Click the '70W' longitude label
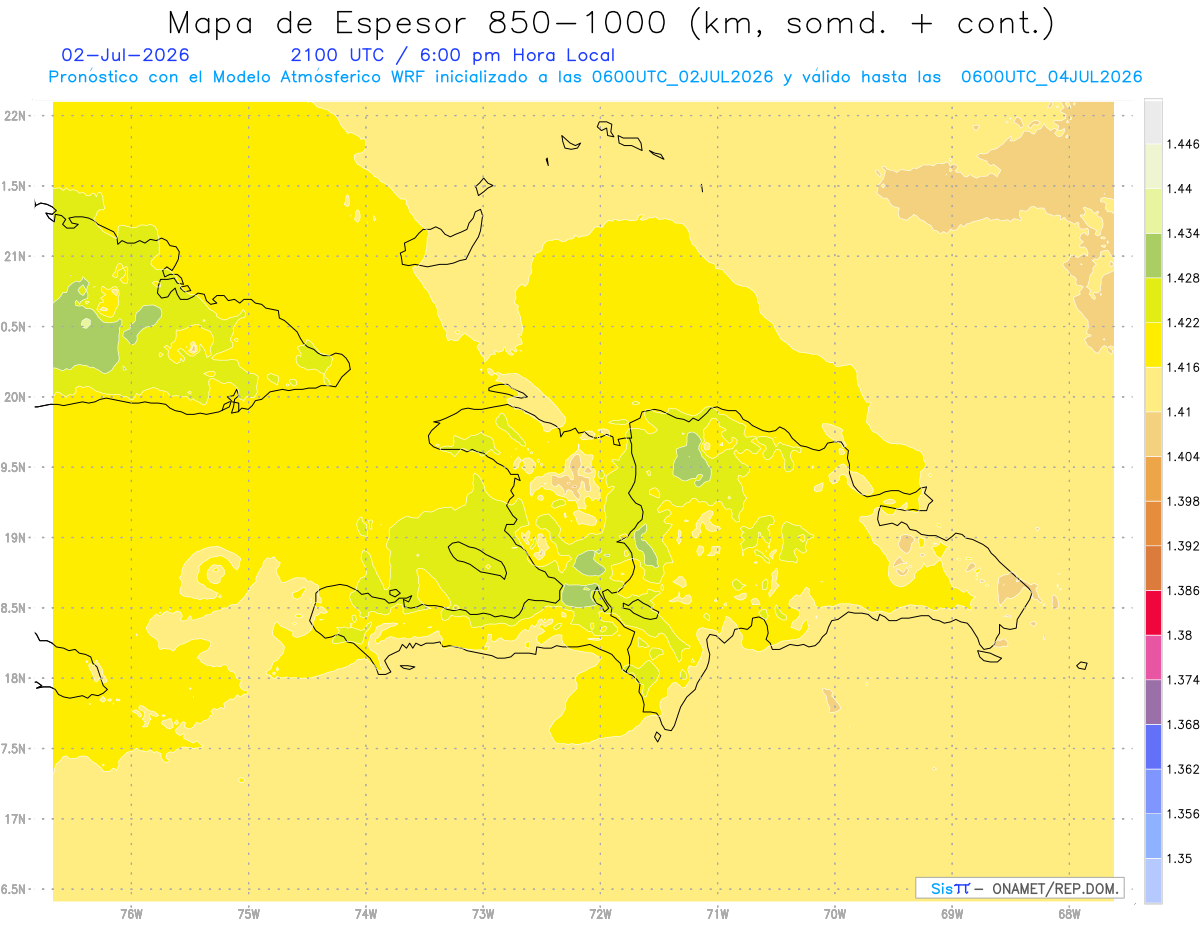The image size is (1200, 927). [x=835, y=914]
